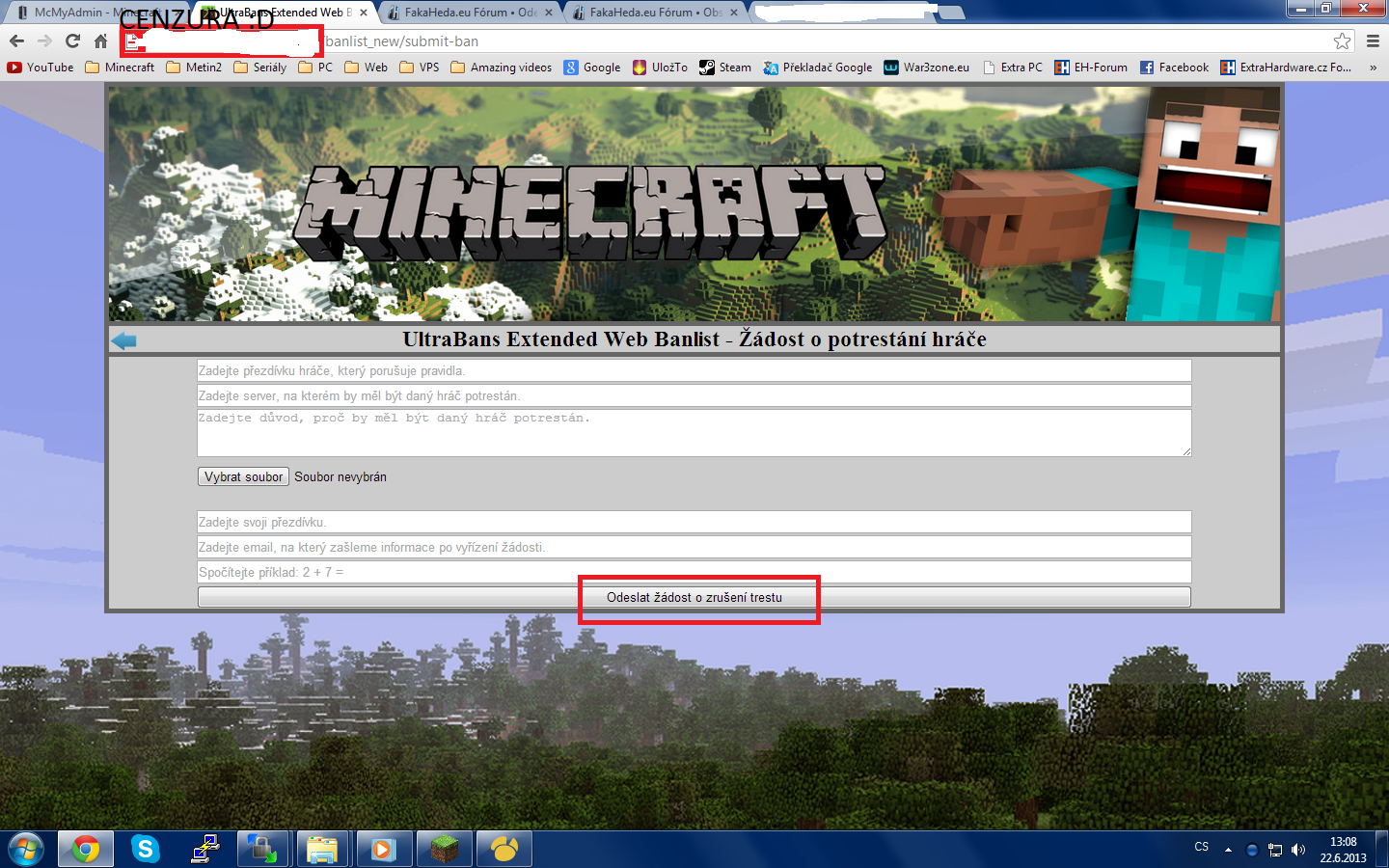
Task: Click the offending player nickname field
Action: point(694,370)
